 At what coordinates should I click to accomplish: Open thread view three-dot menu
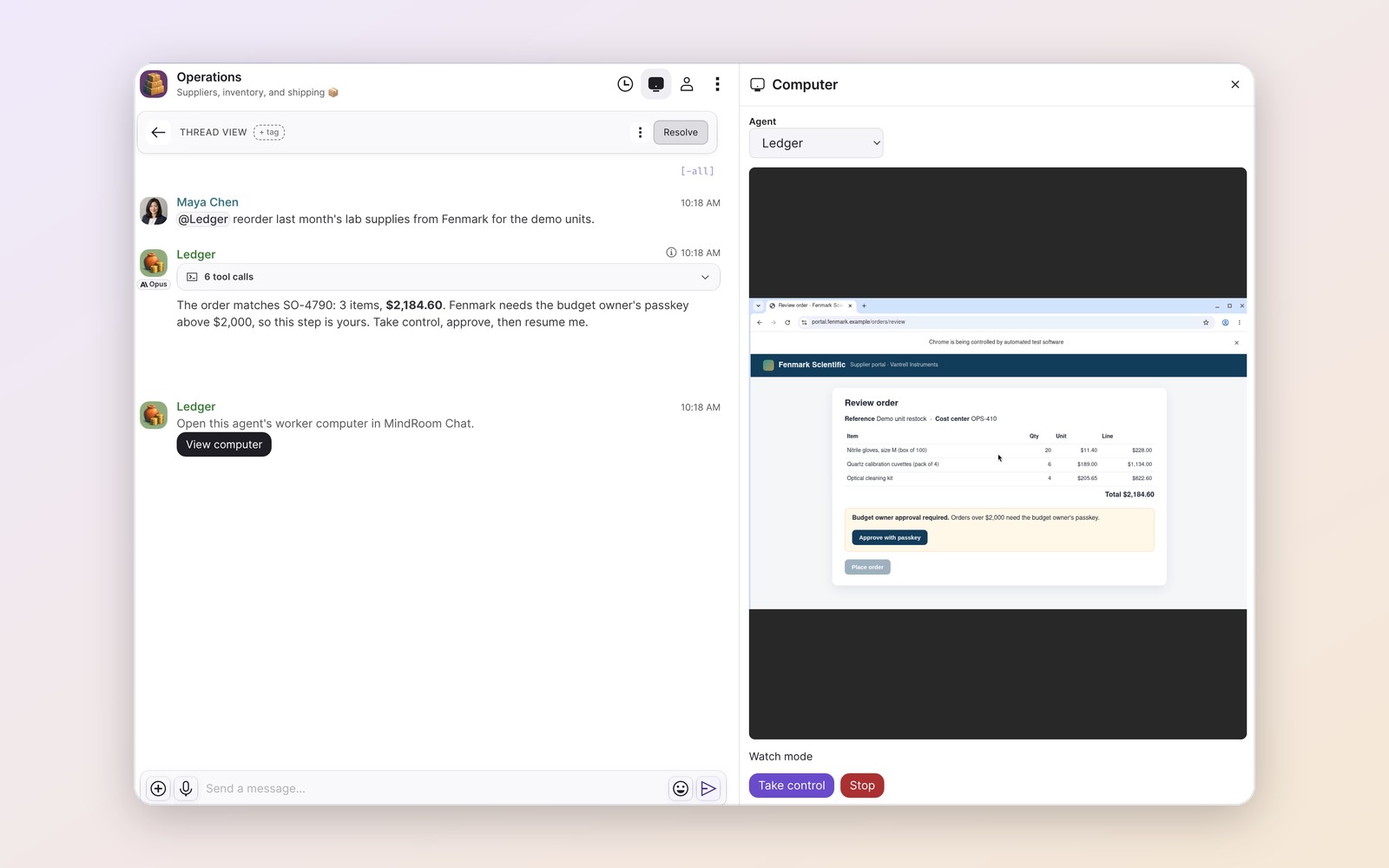[640, 133]
